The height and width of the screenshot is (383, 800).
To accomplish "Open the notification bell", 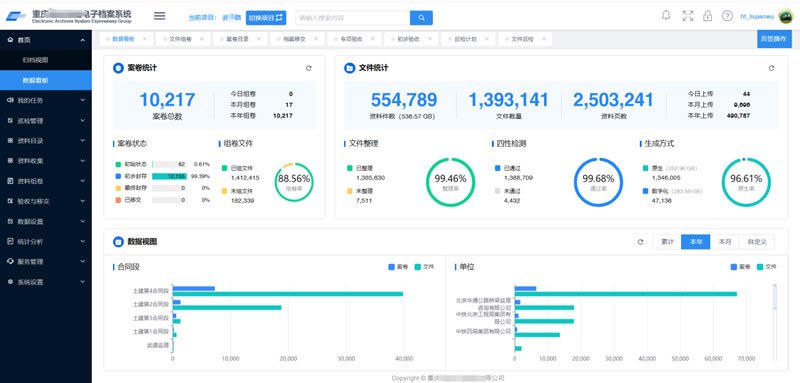I will click(x=666, y=15).
